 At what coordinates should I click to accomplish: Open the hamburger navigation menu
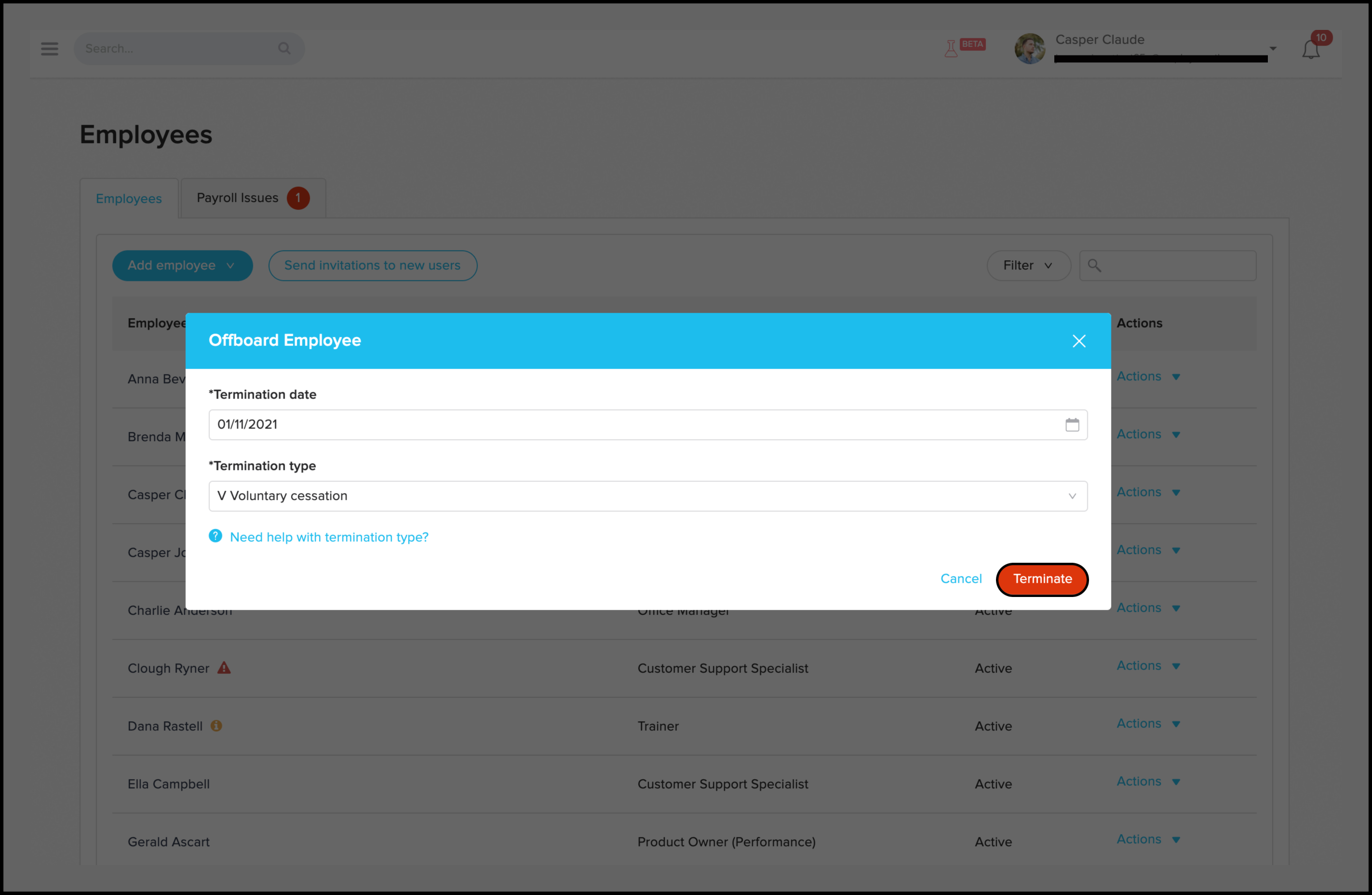pos(50,48)
